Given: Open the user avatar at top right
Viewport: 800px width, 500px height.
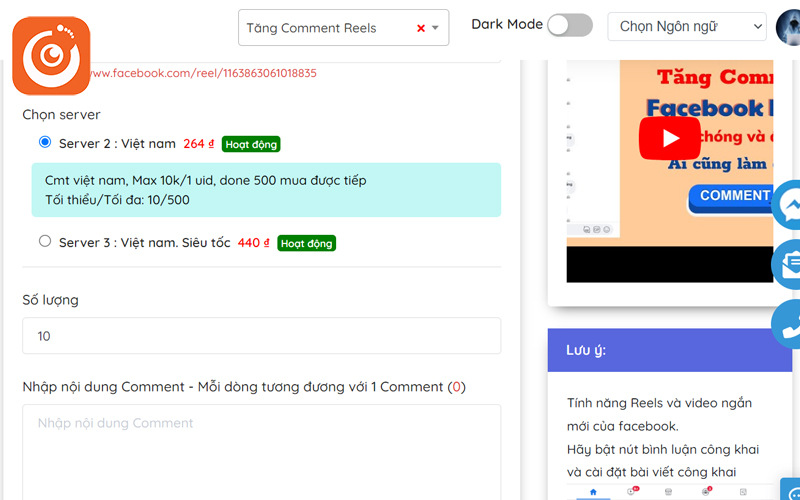Looking at the screenshot, I should [788, 28].
